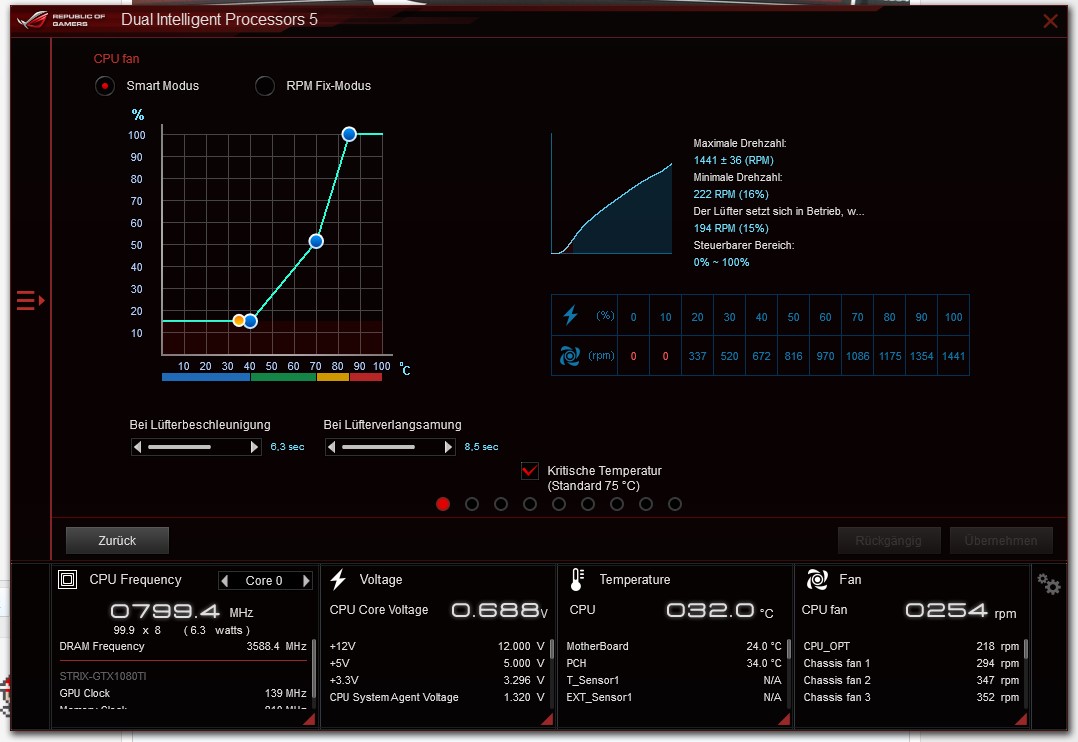The height and width of the screenshot is (742, 1078).
Task: Click the 1441 rpm table cell
Action: pos(953,356)
